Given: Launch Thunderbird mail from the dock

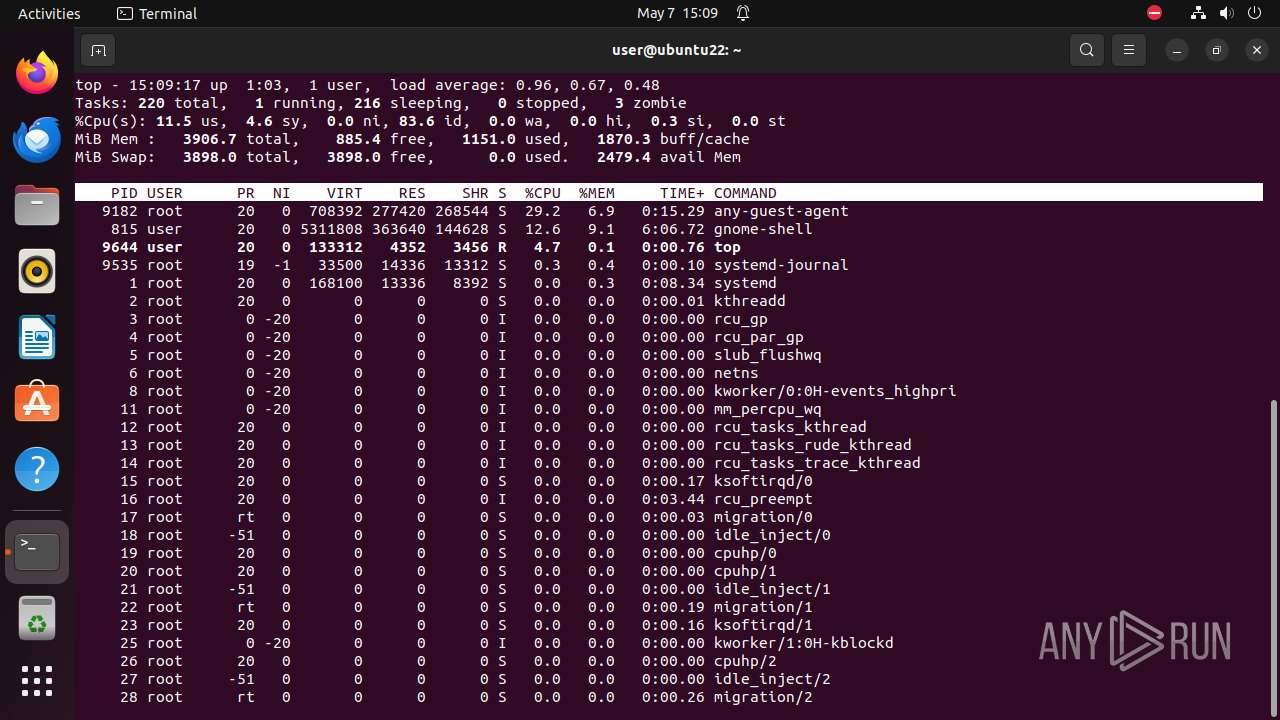Looking at the screenshot, I should coord(37,139).
